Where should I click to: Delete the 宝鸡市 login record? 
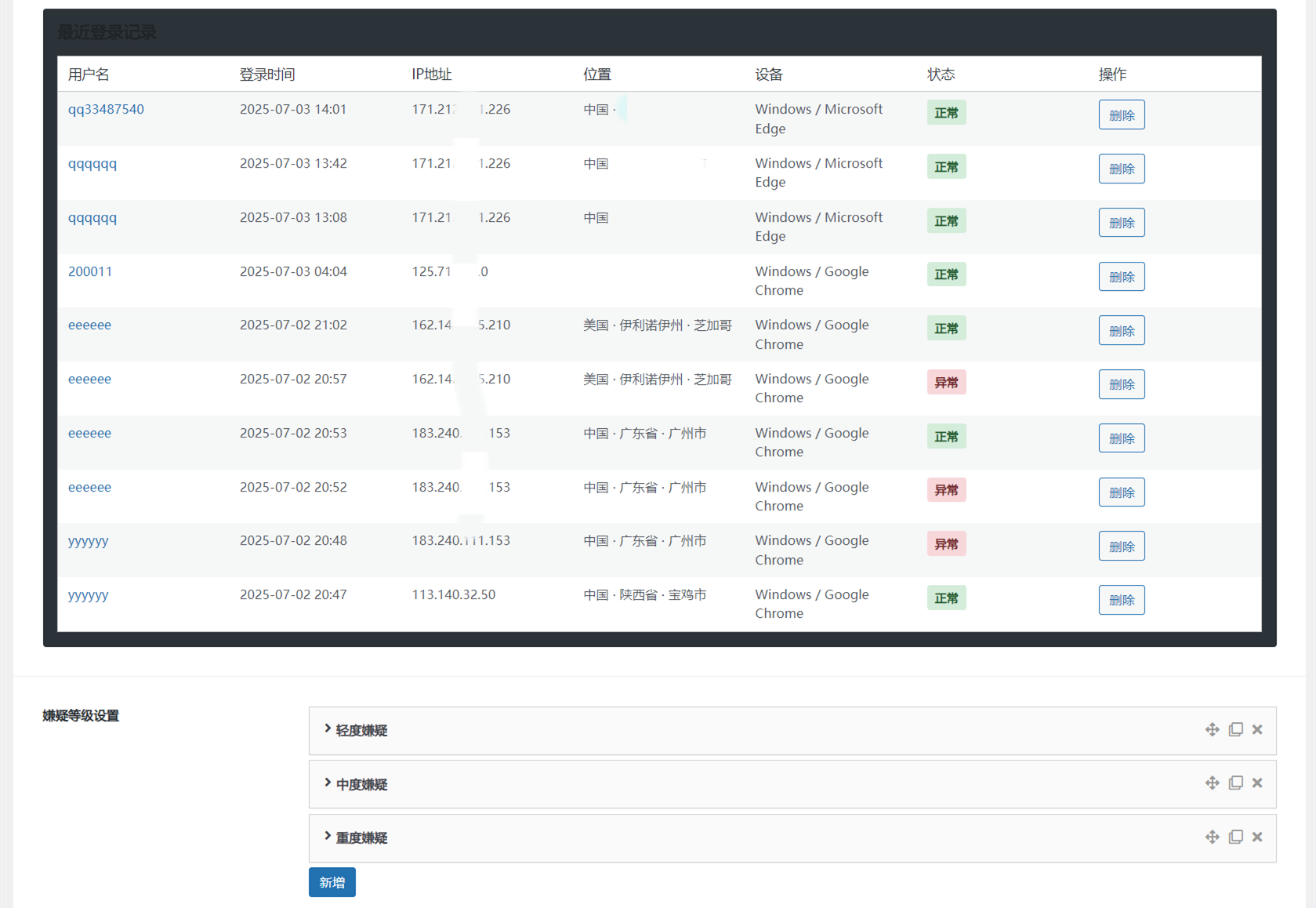click(1121, 600)
